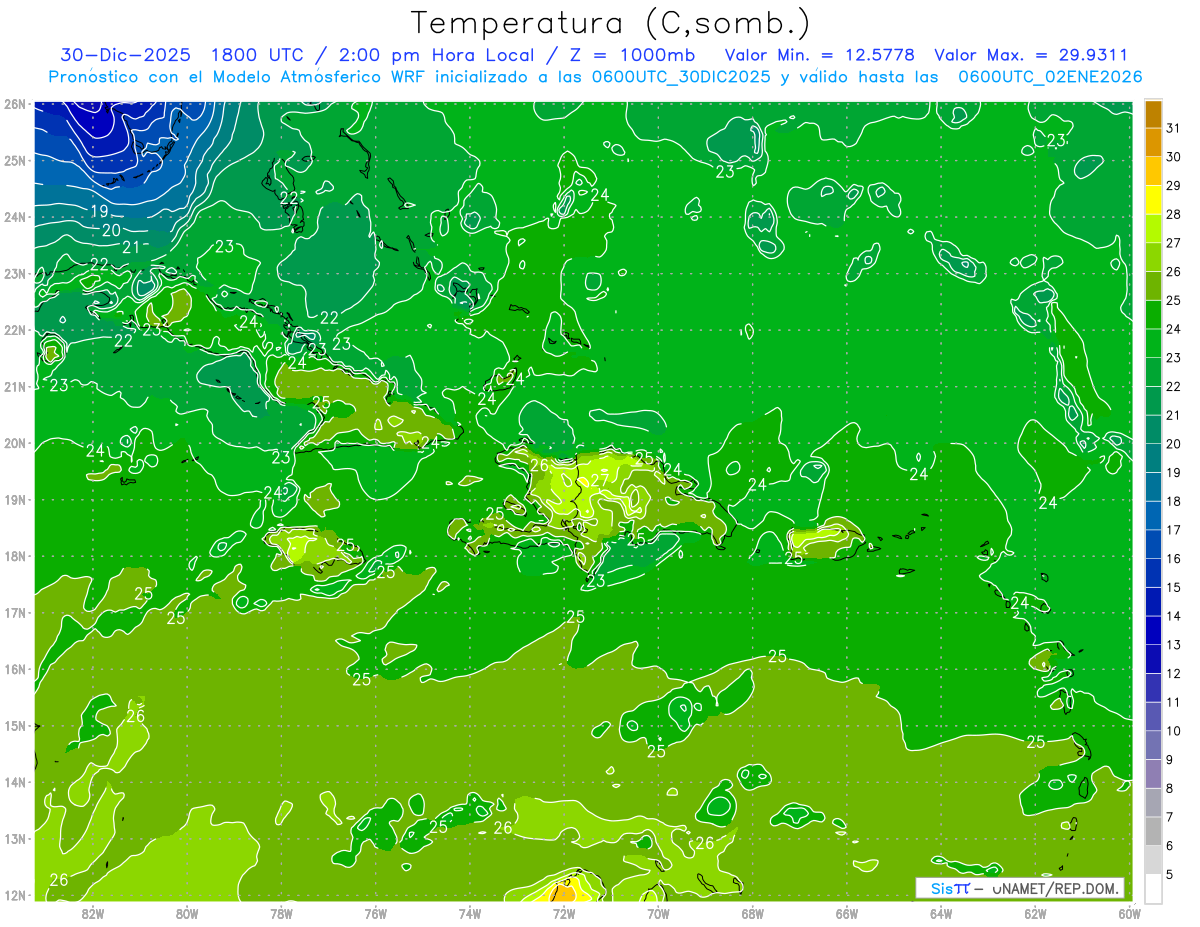Image resolution: width=1200 pixels, height=927 pixels.
Task: Click the '19' contour label on the map
Action: [99, 211]
